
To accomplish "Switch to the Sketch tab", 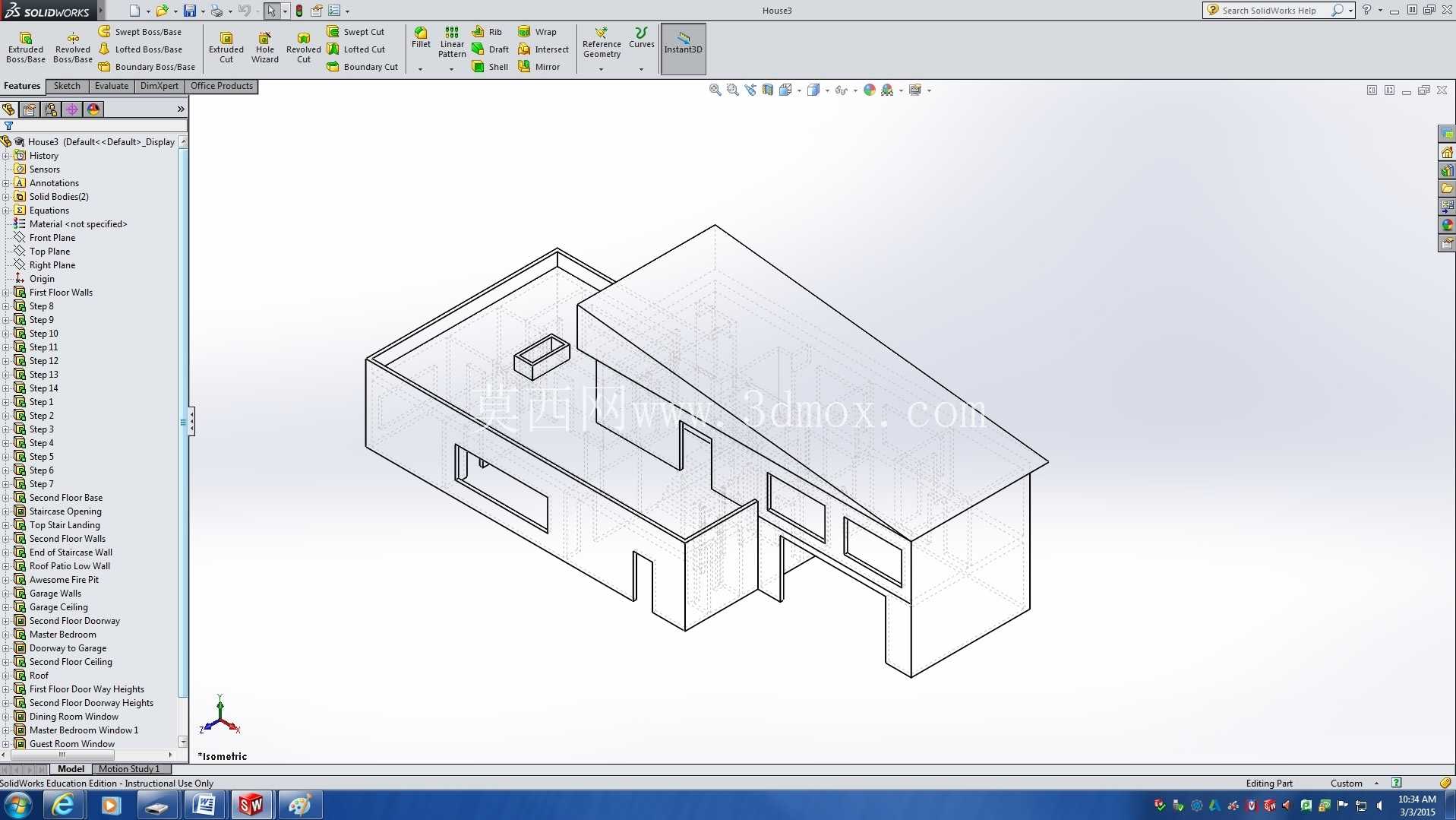I will pos(67,86).
